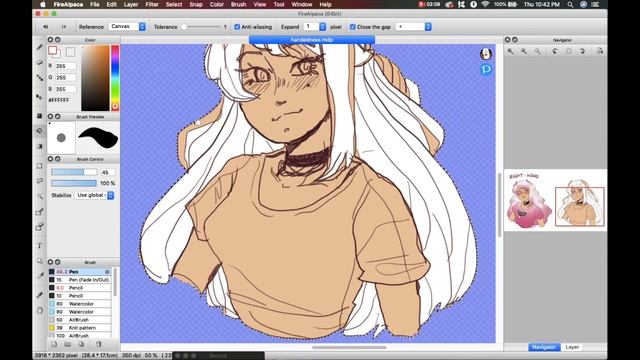Open the Expand pixel value dropdown
Viewport: 640px width, 360px height.
click(314, 27)
